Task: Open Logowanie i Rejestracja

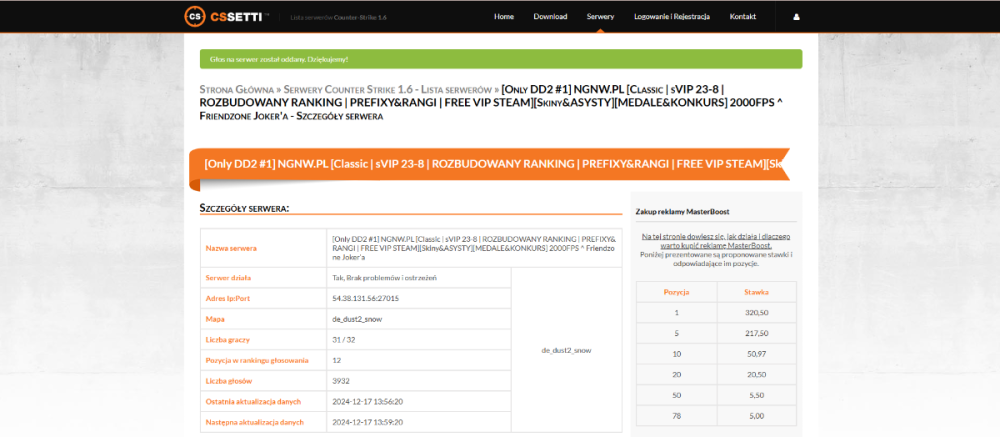Action: click(x=672, y=17)
